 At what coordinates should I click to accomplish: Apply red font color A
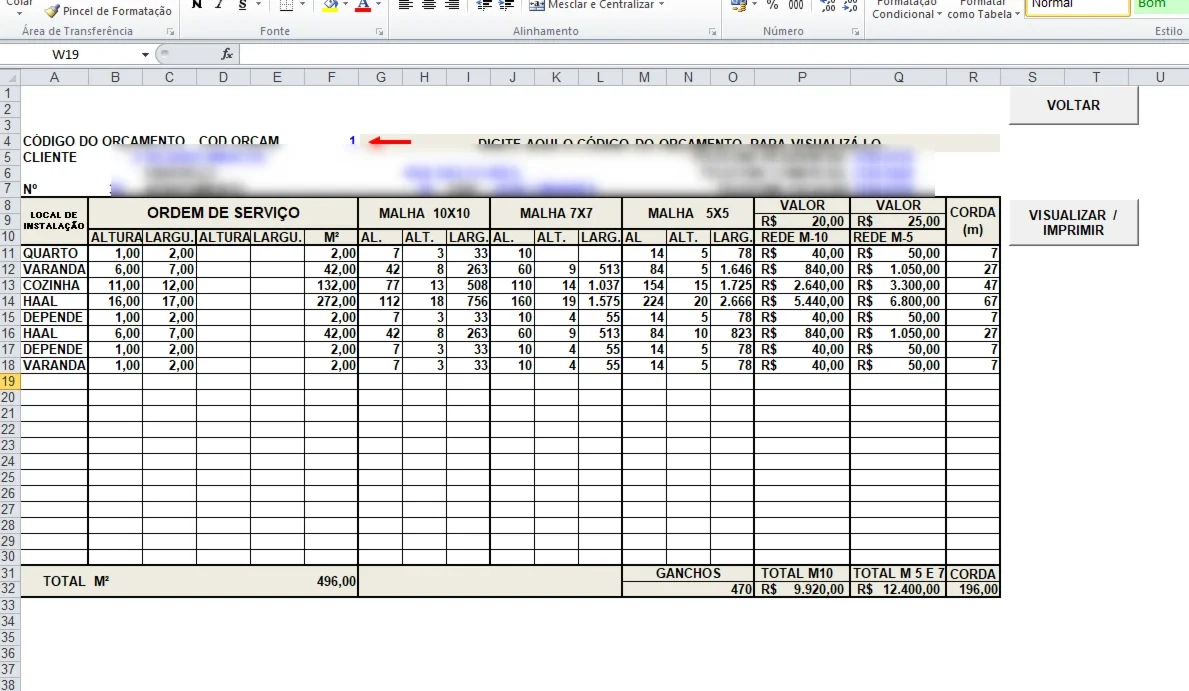(x=363, y=5)
